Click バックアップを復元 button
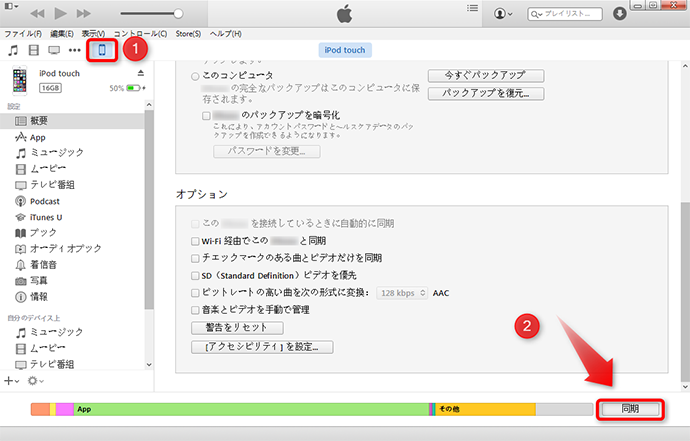Image resolution: width=690 pixels, height=441 pixels. pyautogui.click(x=486, y=93)
